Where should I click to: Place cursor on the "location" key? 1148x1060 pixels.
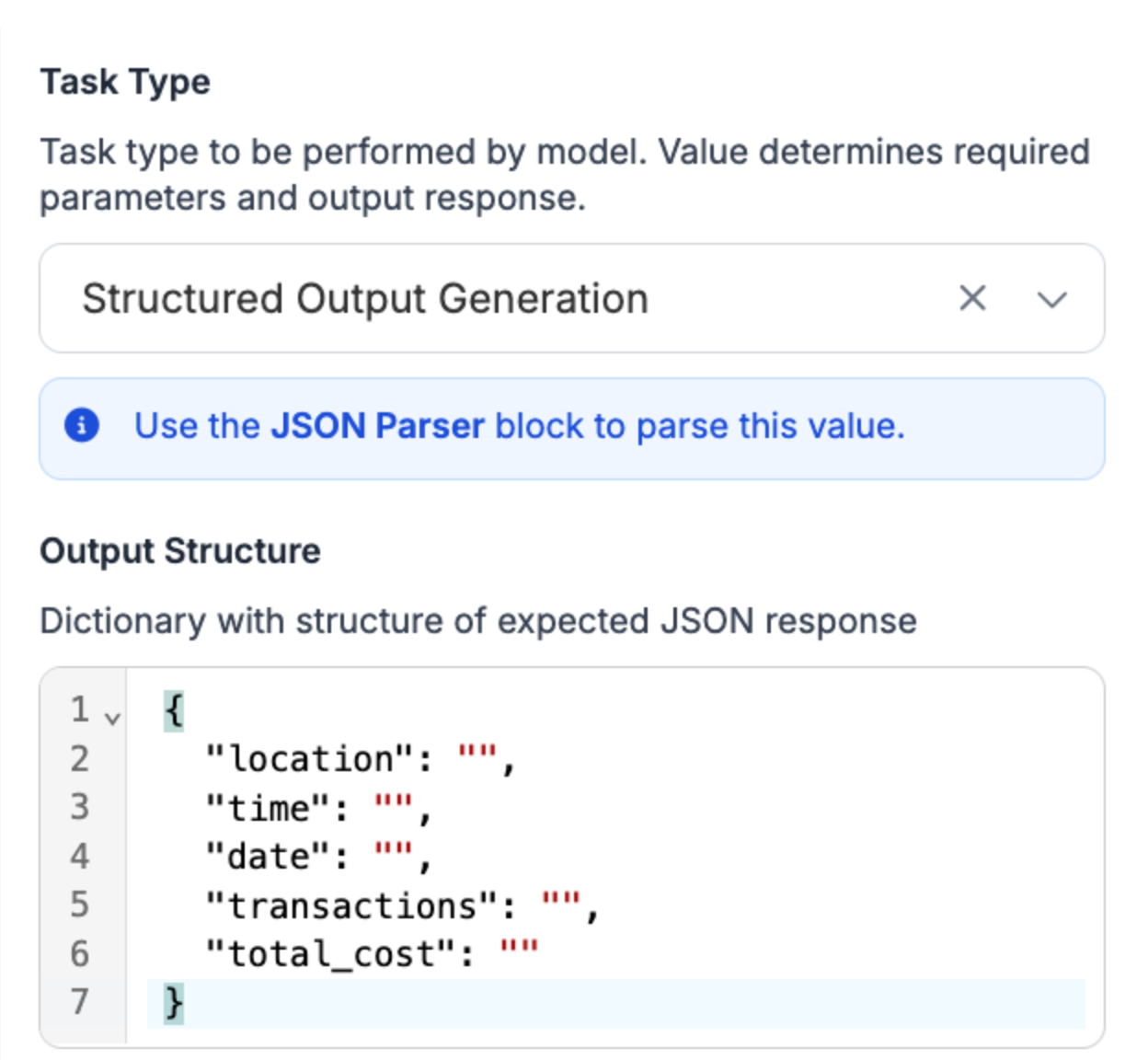[x=310, y=759]
